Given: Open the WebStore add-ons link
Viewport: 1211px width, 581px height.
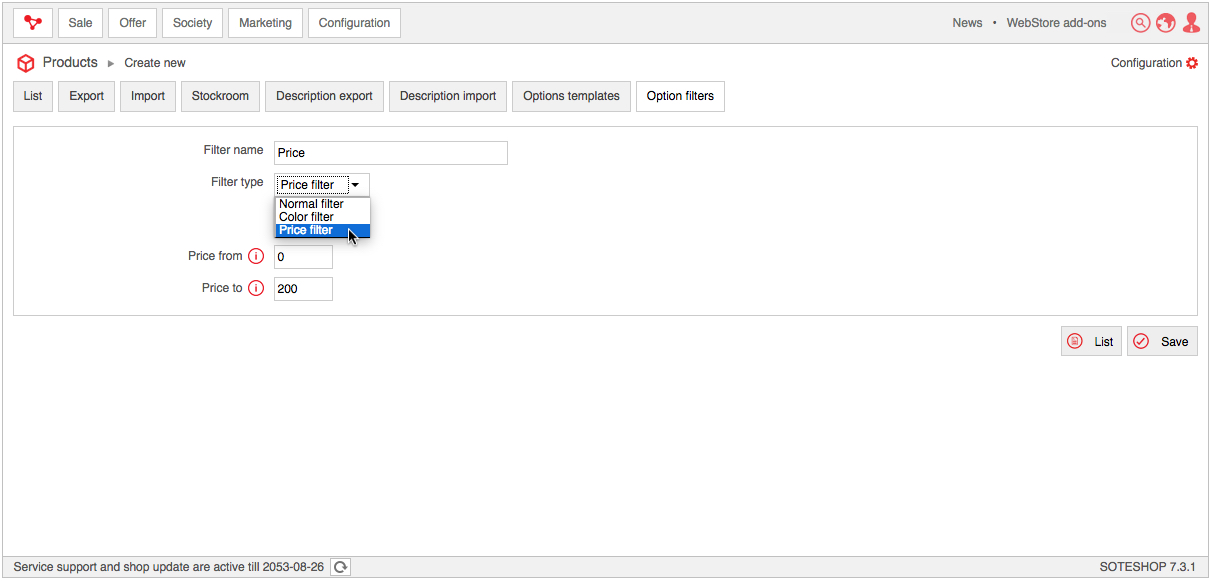Looking at the screenshot, I should [1056, 23].
